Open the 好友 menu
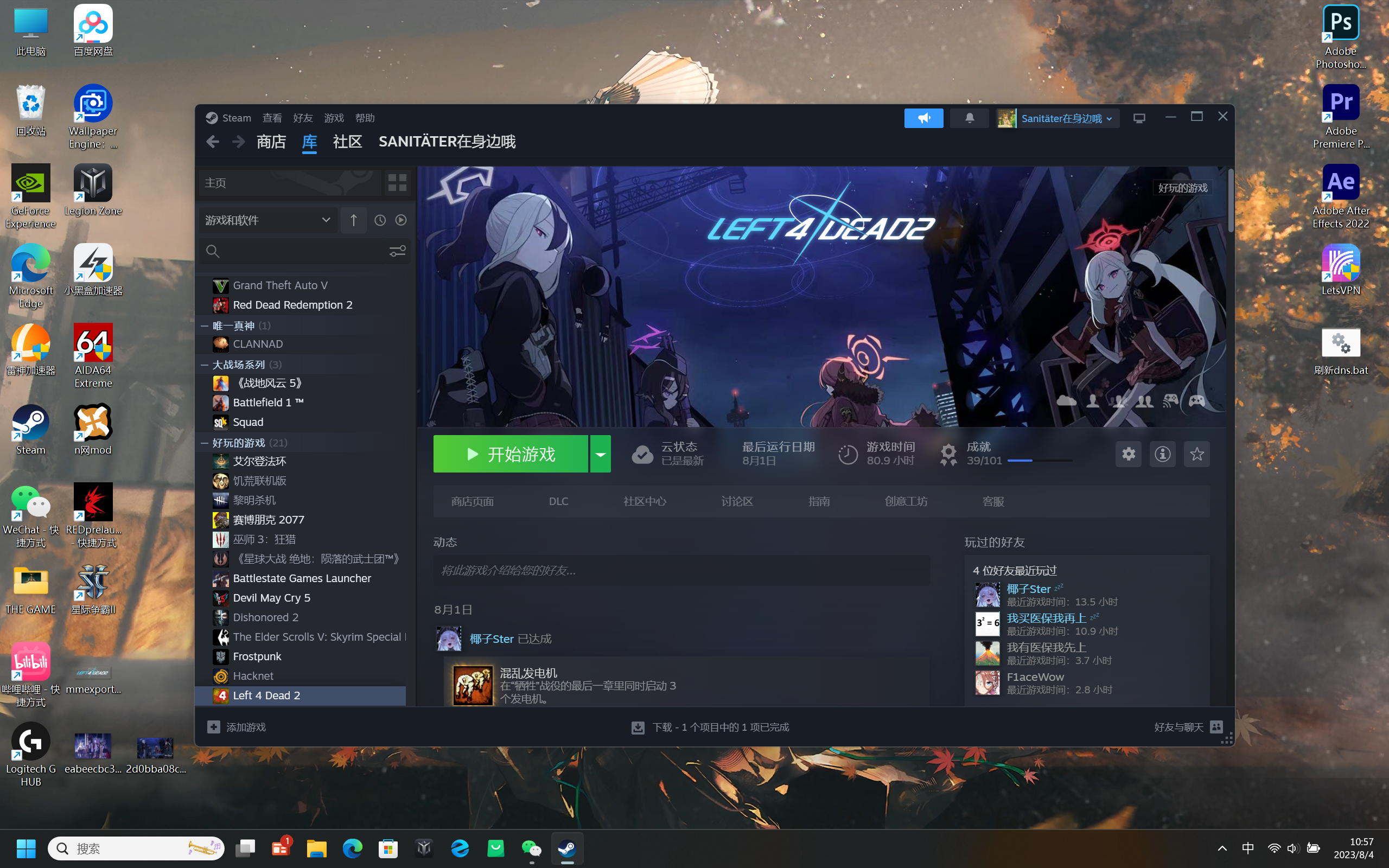1389x868 pixels. tap(303, 118)
